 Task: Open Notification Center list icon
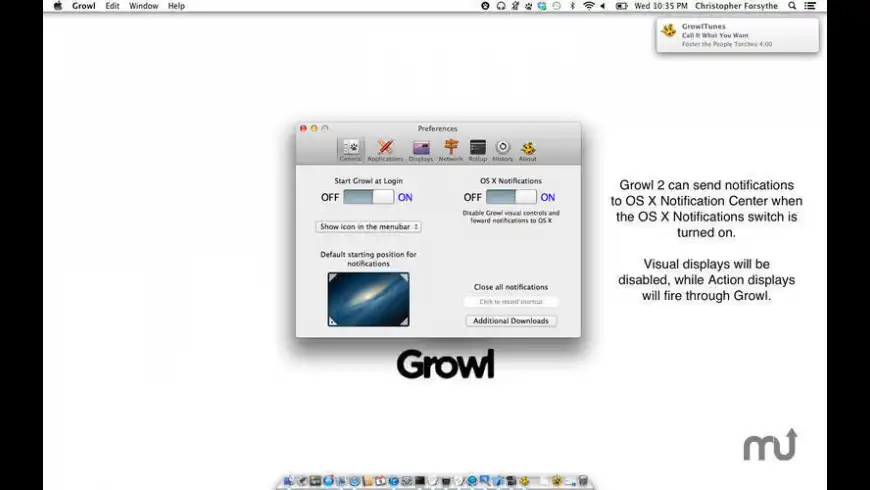point(810,6)
